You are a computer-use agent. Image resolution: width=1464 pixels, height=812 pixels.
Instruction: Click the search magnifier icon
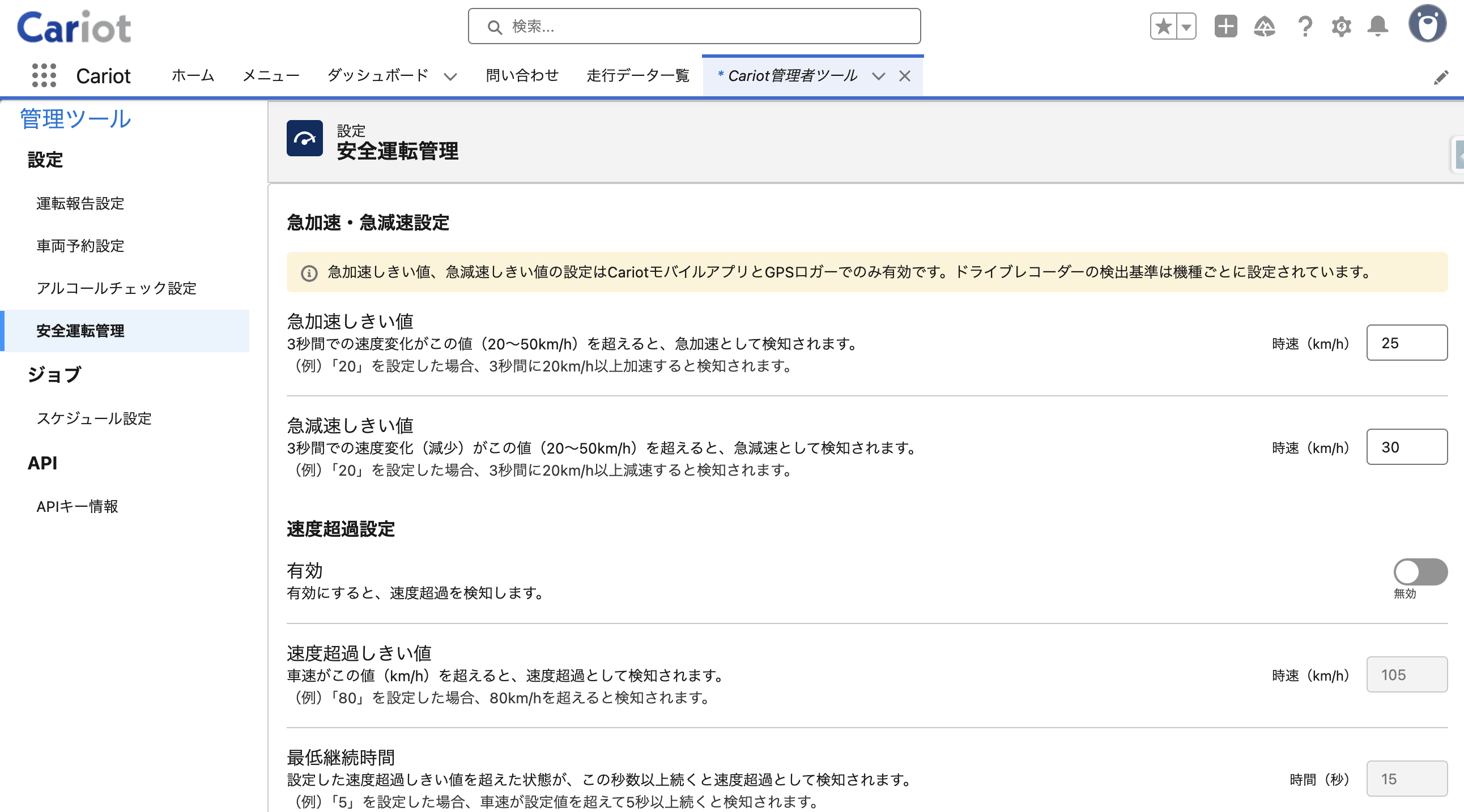(495, 27)
